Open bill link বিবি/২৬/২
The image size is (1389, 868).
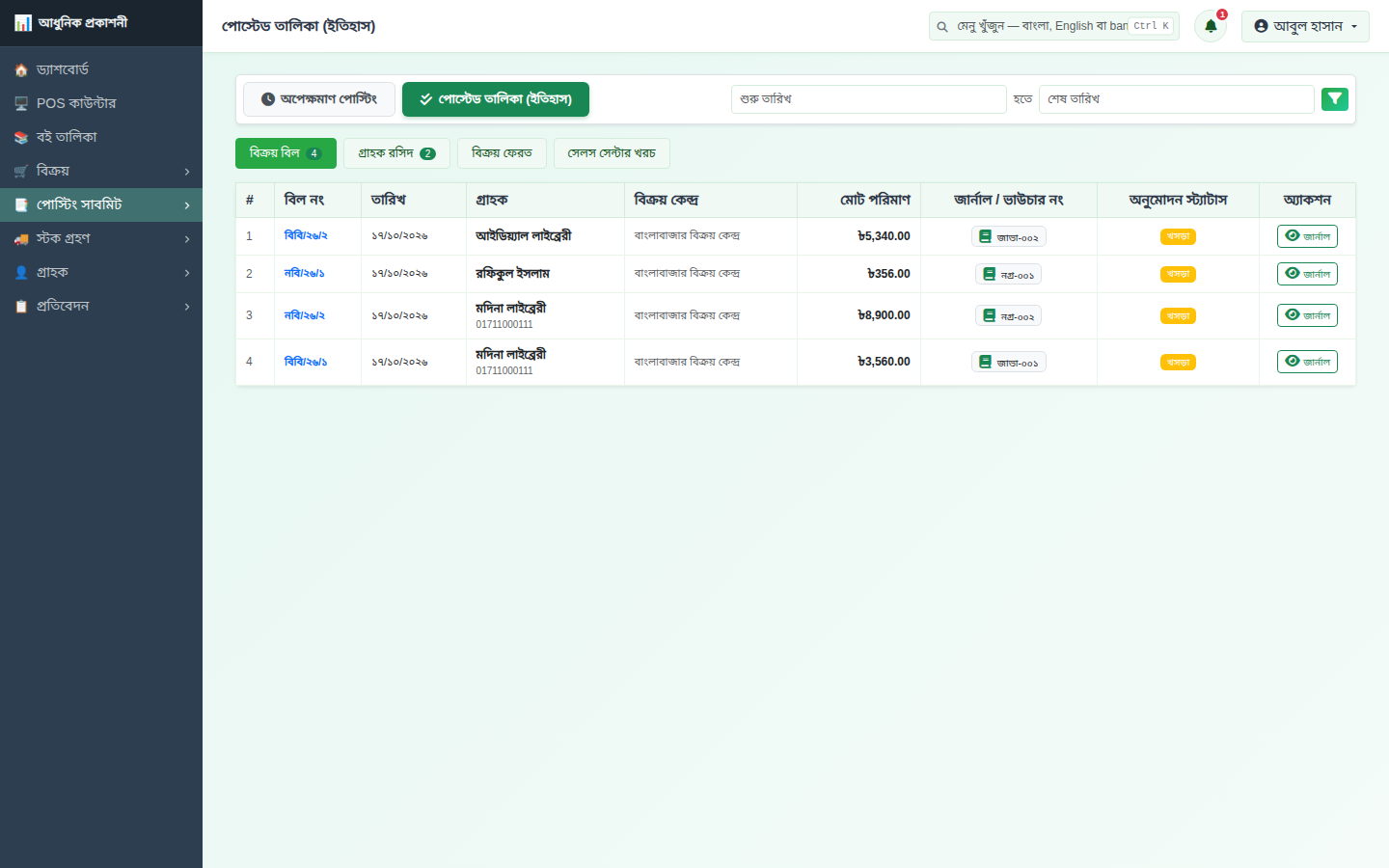point(306,235)
